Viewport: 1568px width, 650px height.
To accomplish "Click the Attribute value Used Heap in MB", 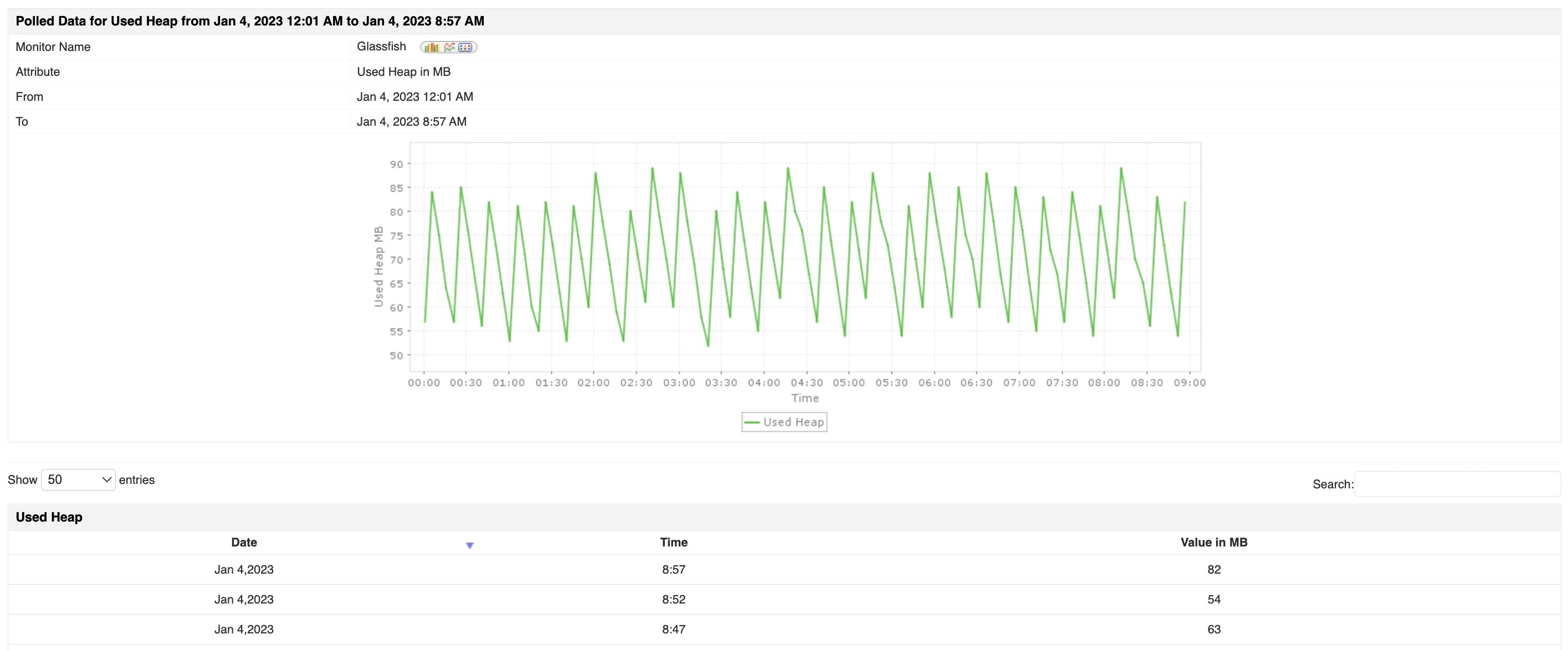I will 403,71.
